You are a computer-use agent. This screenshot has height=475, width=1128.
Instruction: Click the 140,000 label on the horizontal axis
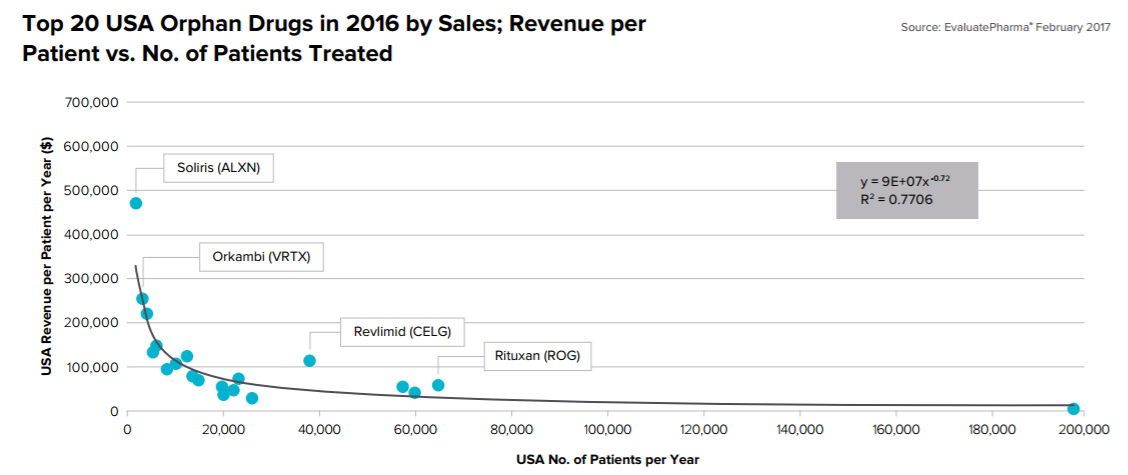800,430
